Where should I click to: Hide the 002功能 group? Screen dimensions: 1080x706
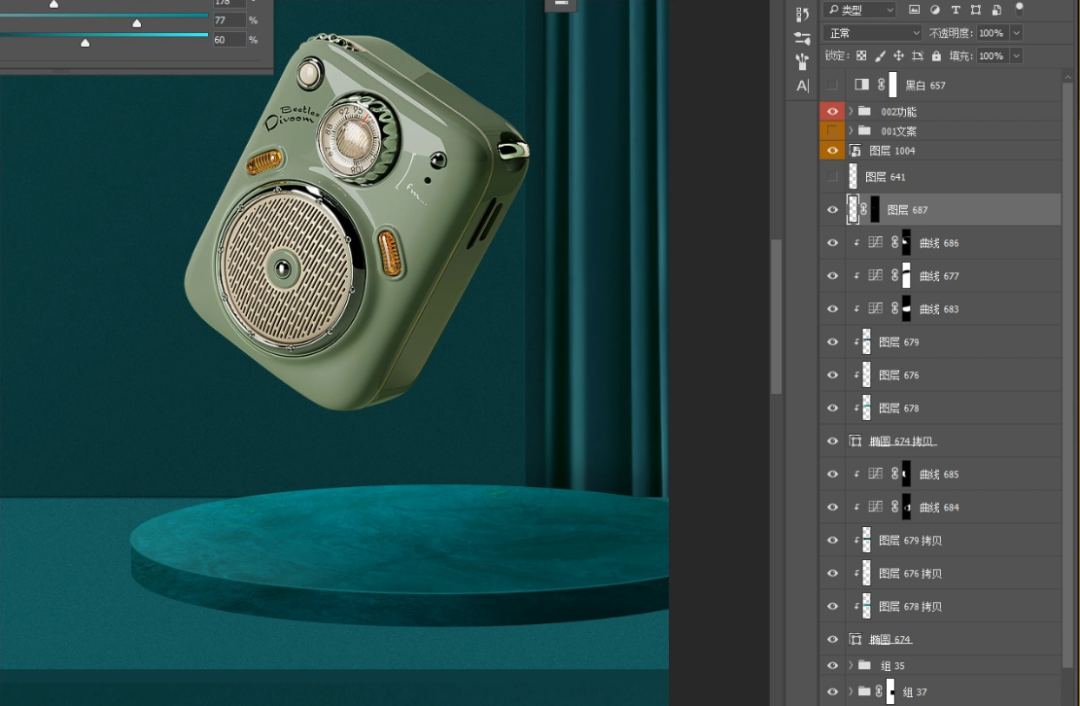coord(832,111)
